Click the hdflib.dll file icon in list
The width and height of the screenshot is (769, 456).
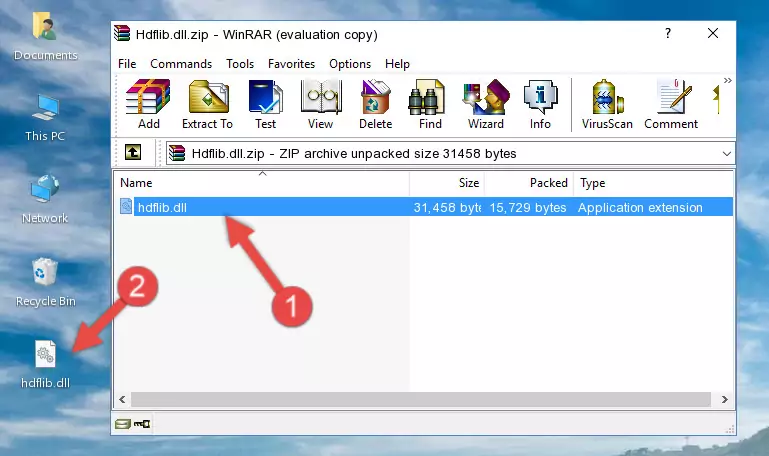click(x=126, y=206)
